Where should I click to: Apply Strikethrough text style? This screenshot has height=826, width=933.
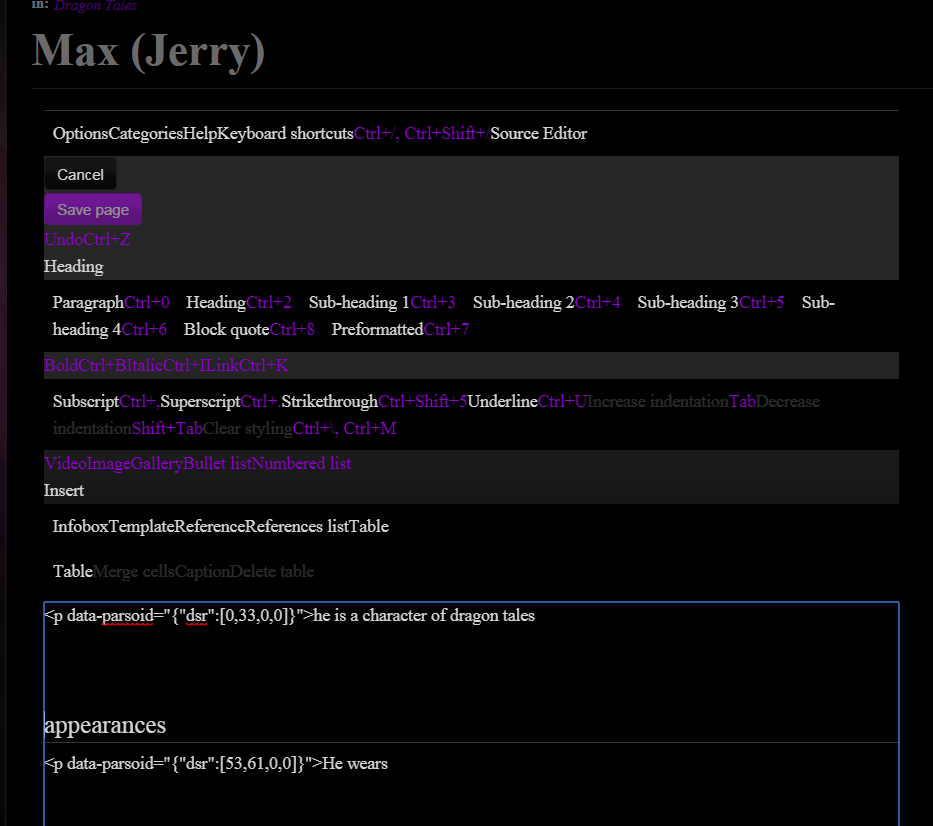coord(329,402)
